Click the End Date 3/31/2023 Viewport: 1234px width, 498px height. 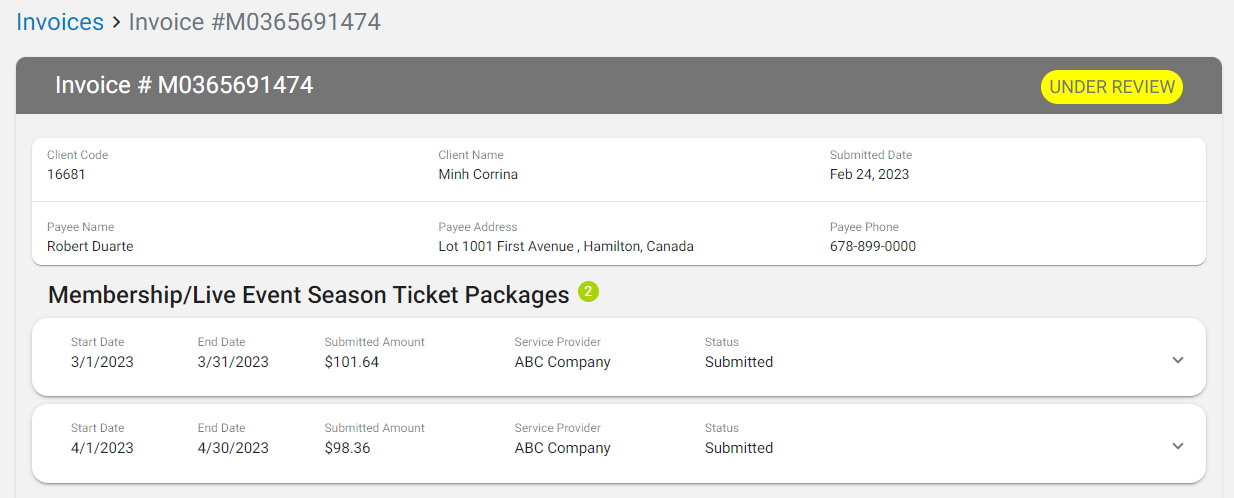click(x=233, y=362)
